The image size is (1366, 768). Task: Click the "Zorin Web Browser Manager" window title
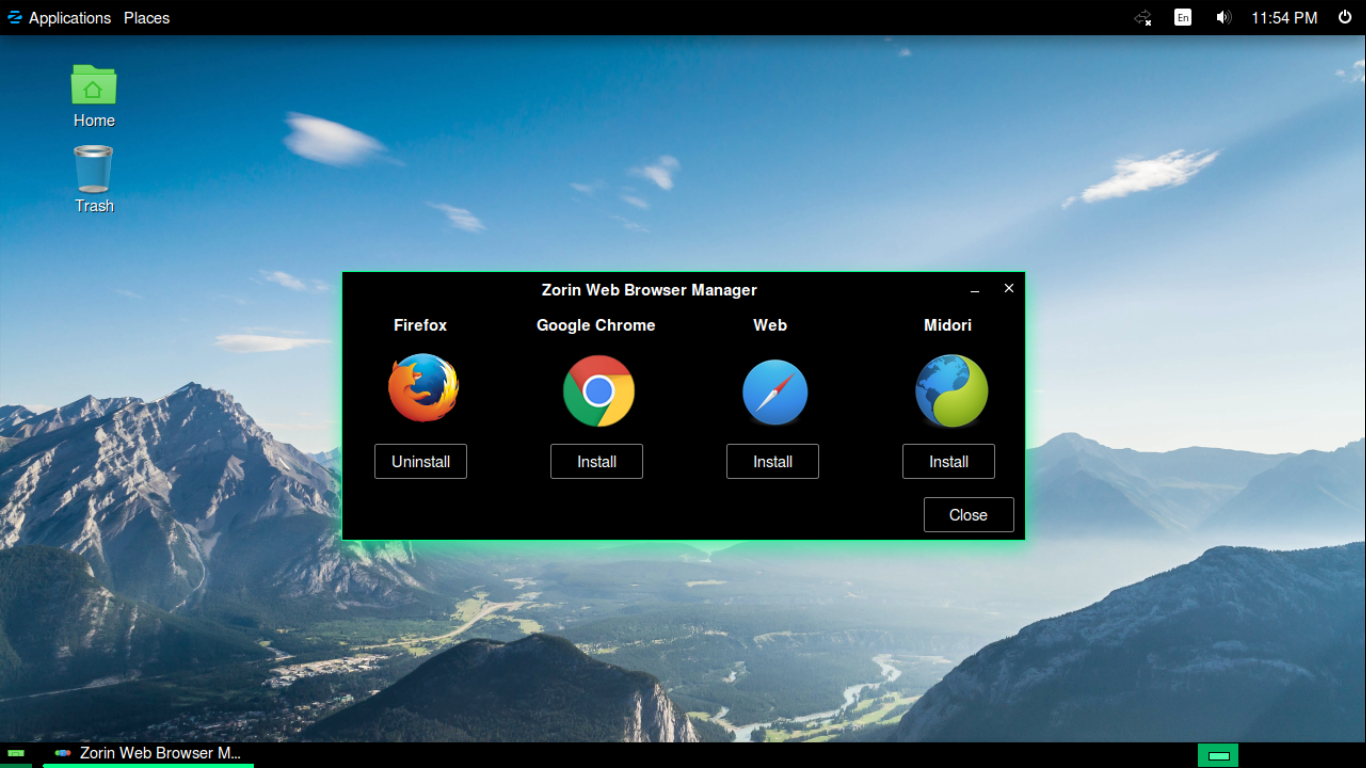coord(649,290)
